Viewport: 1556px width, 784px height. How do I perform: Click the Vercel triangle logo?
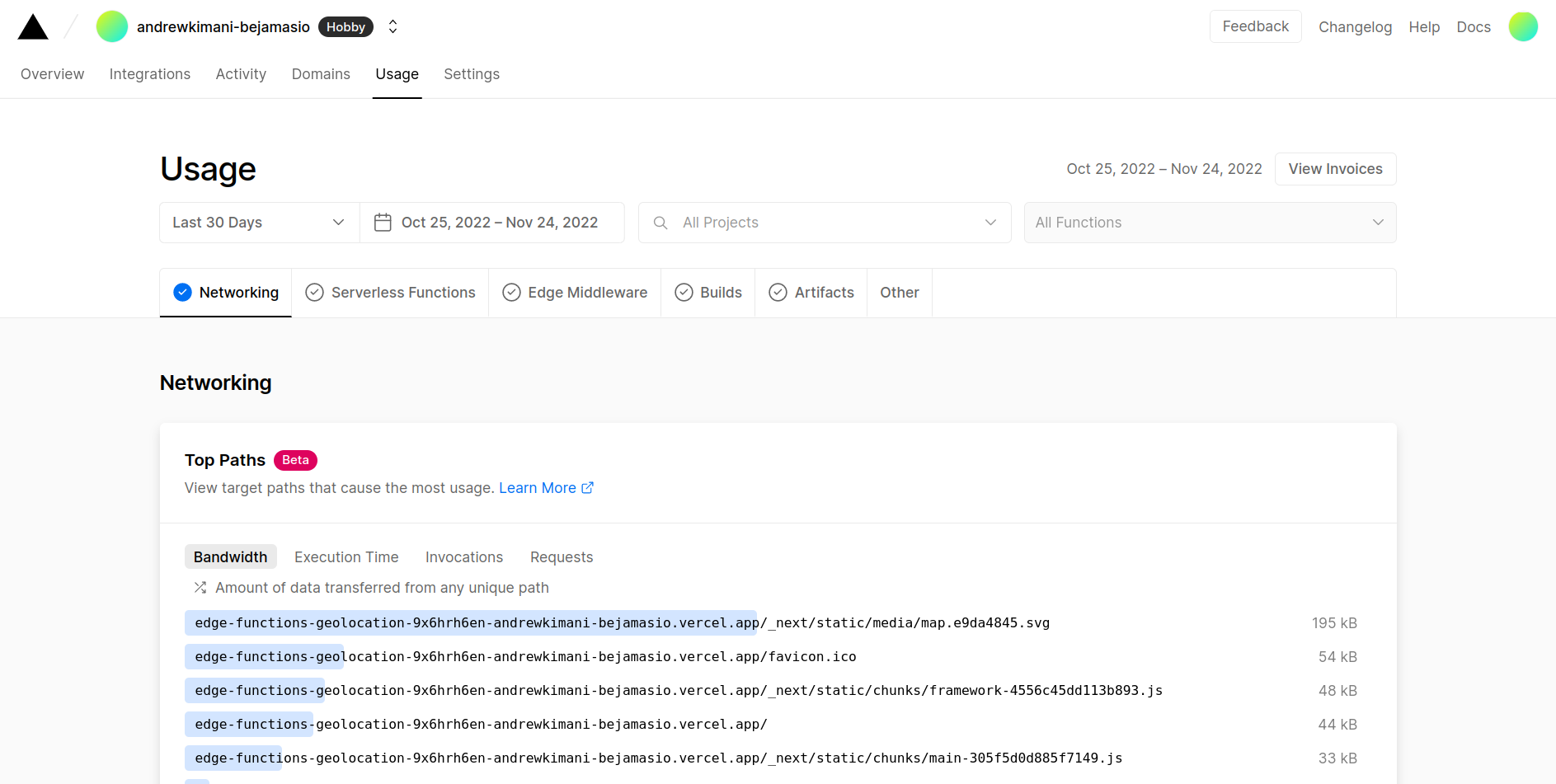coord(33,27)
